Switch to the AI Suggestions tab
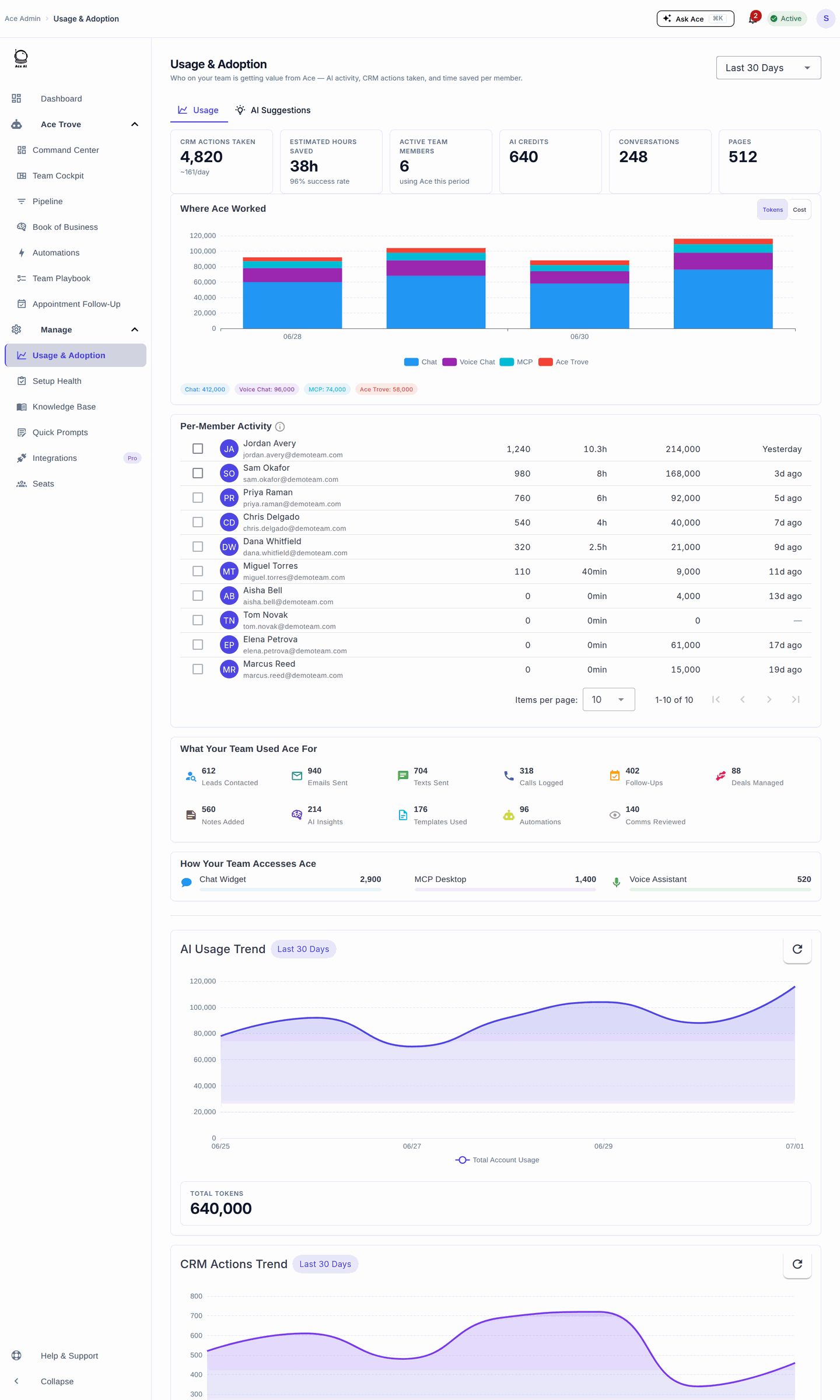The width and height of the screenshot is (840, 1400). click(273, 110)
